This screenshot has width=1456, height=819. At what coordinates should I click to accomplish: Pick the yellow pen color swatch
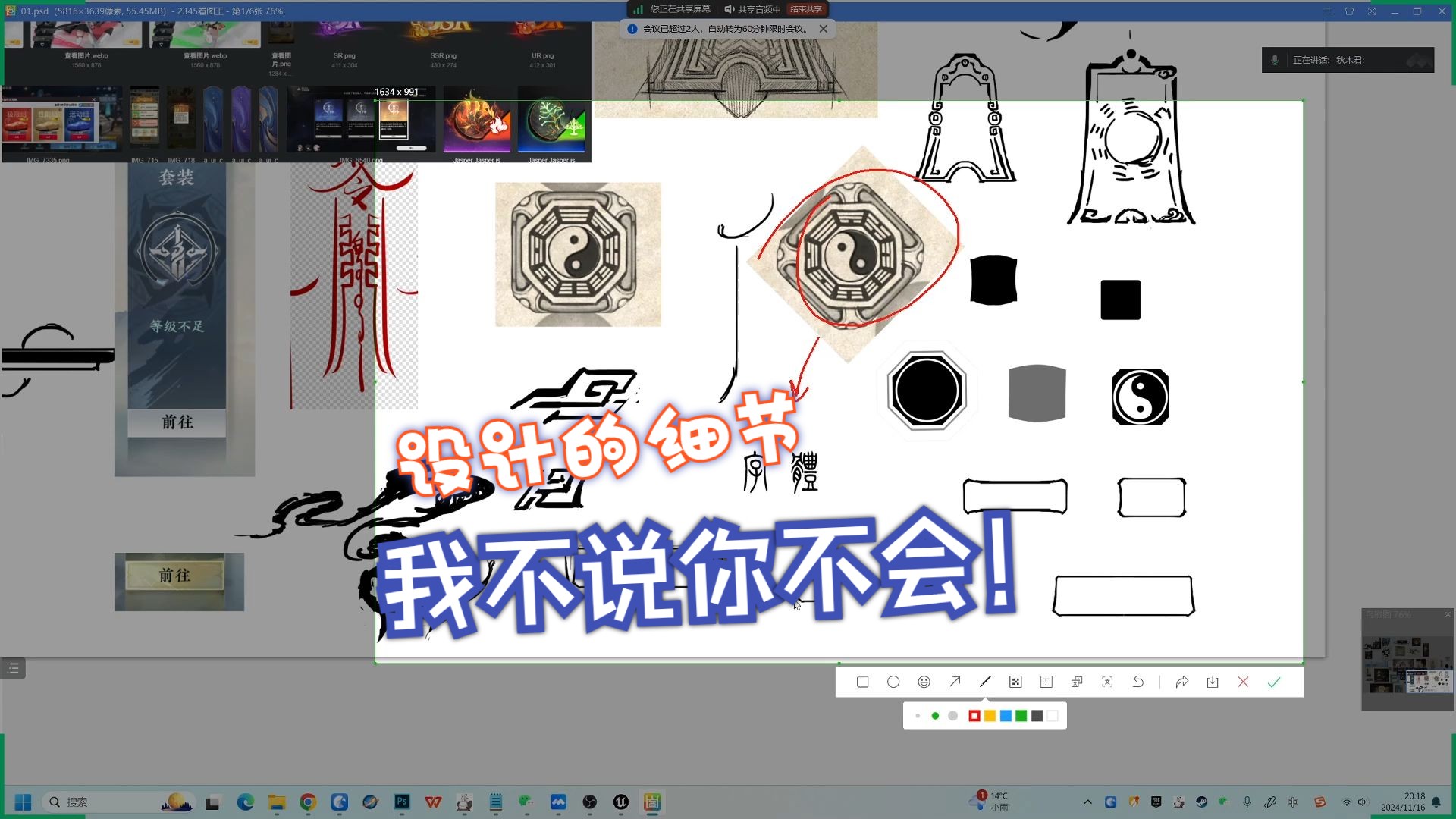click(x=990, y=716)
